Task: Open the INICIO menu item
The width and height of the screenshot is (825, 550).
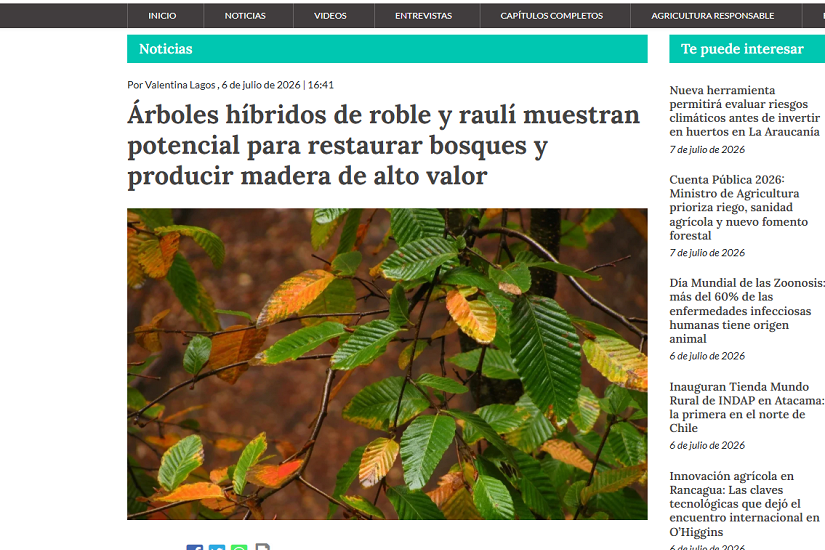Action: click(162, 16)
